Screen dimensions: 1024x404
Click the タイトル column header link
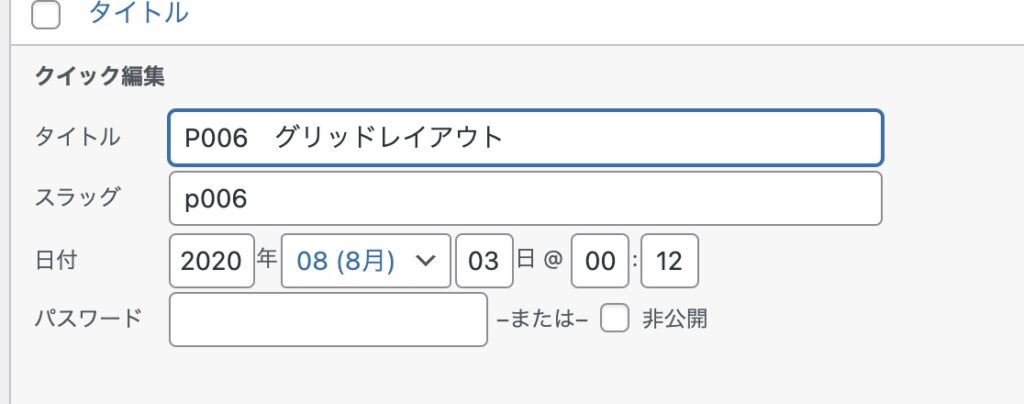(x=138, y=14)
